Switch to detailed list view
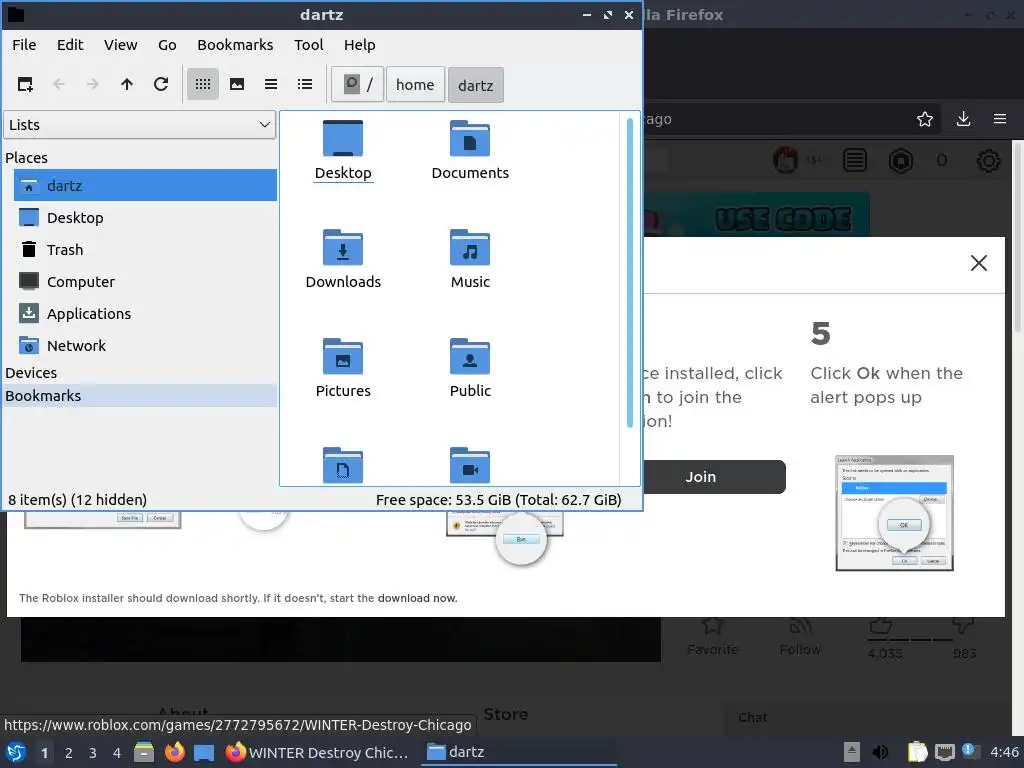This screenshot has height=768, width=1024. click(x=304, y=84)
